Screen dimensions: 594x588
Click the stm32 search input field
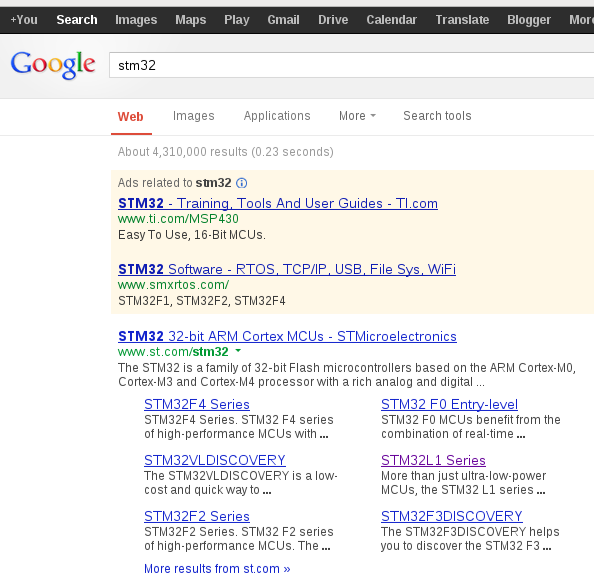352,65
